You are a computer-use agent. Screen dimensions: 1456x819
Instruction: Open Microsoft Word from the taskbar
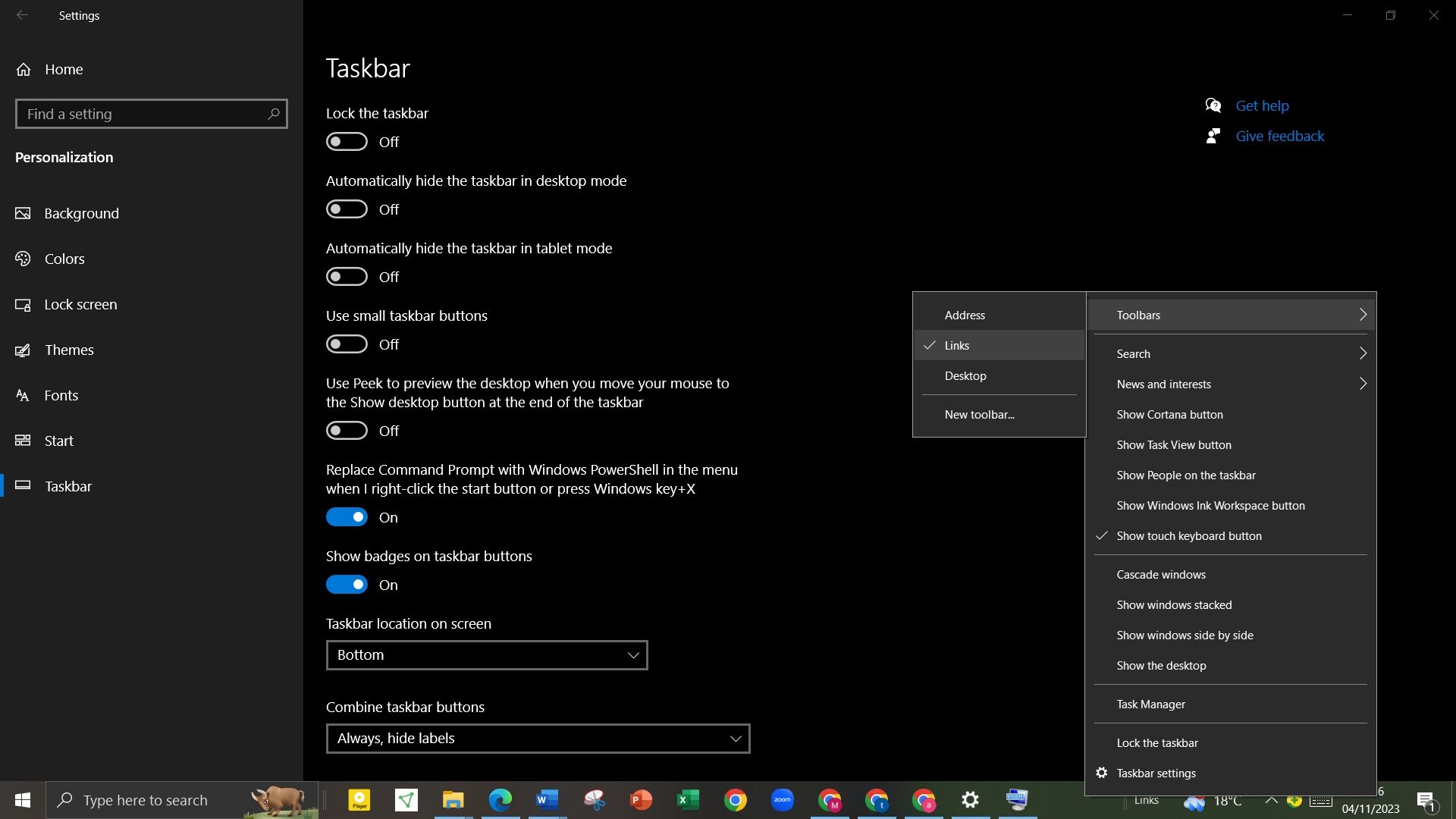pyautogui.click(x=547, y=799)
